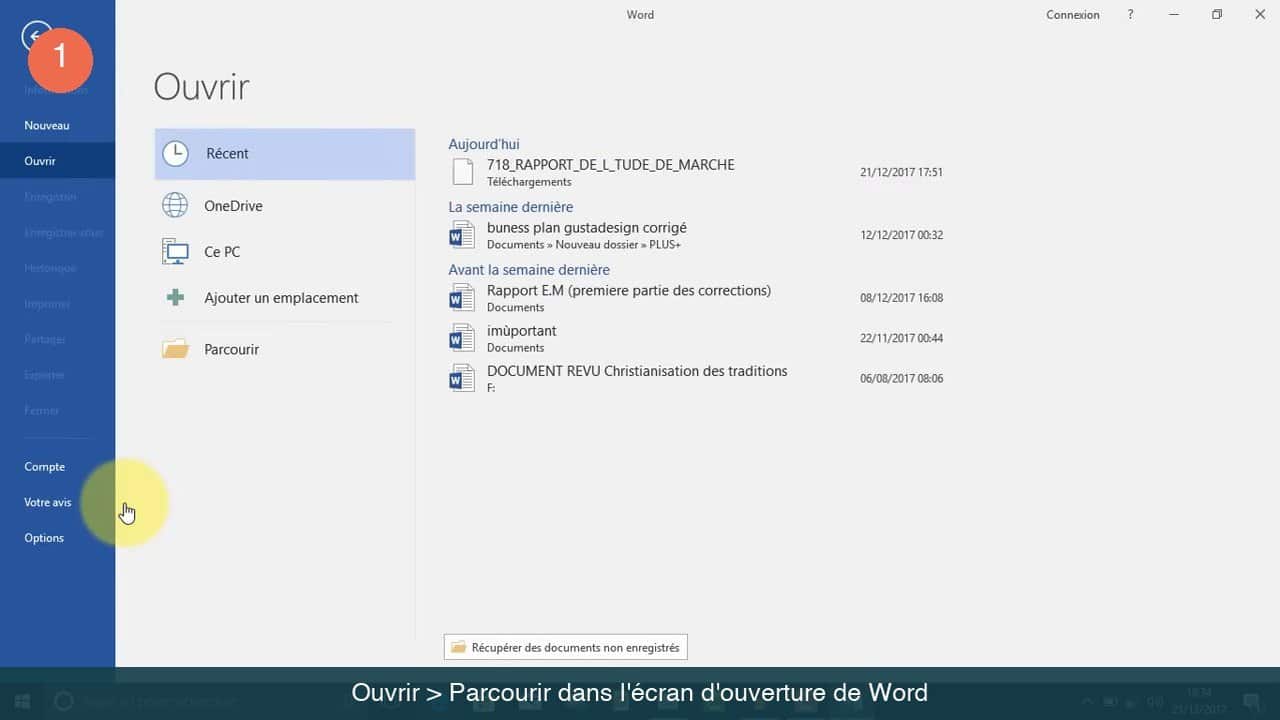Click Ajouter un emplacement

pos(285,298)
